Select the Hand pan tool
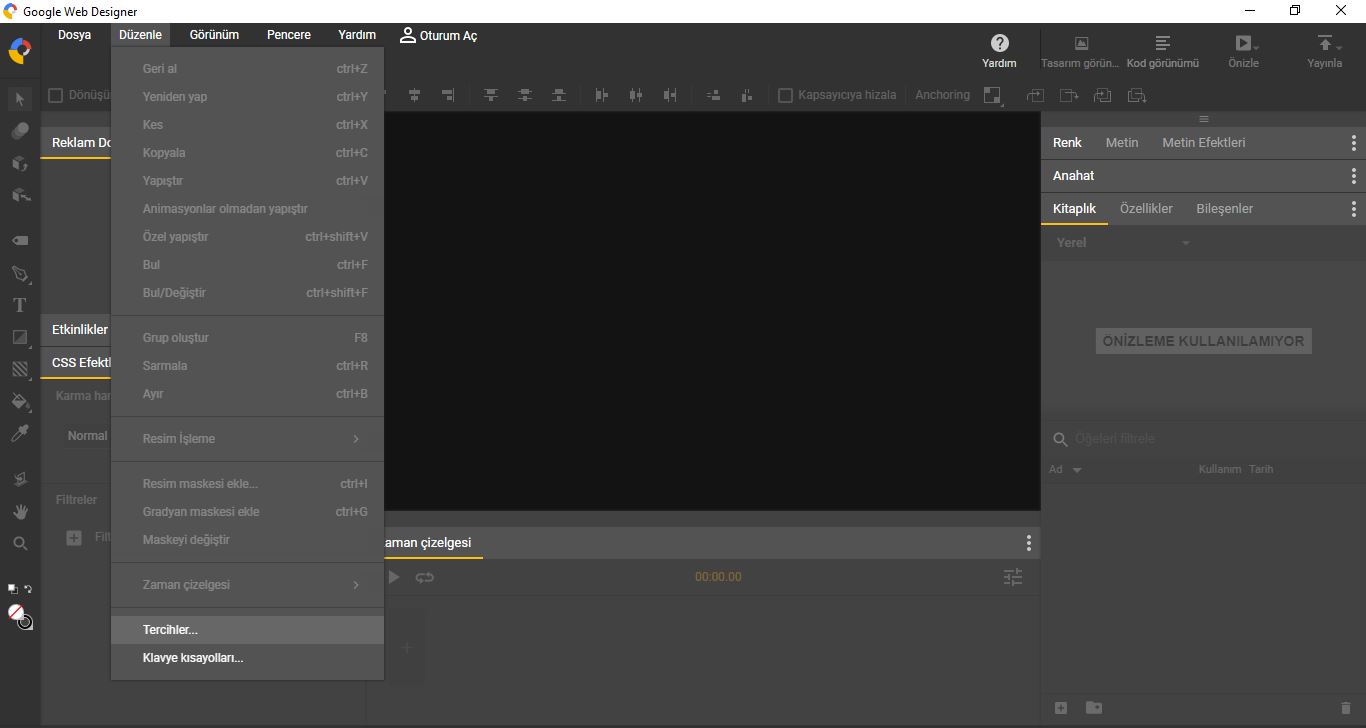Image resolution: width=1366 pixels, height=728 pixels. pos(20,511)
